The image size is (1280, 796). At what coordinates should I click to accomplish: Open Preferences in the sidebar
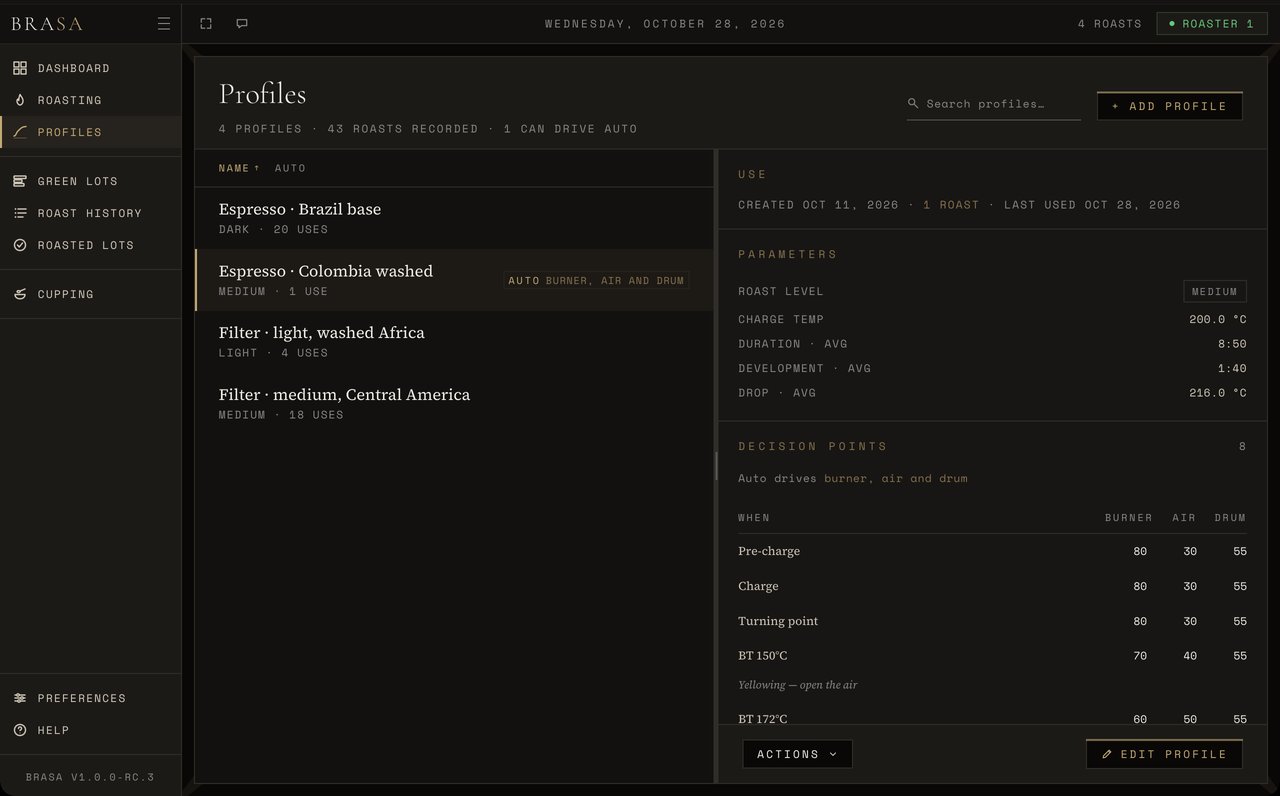90,698
